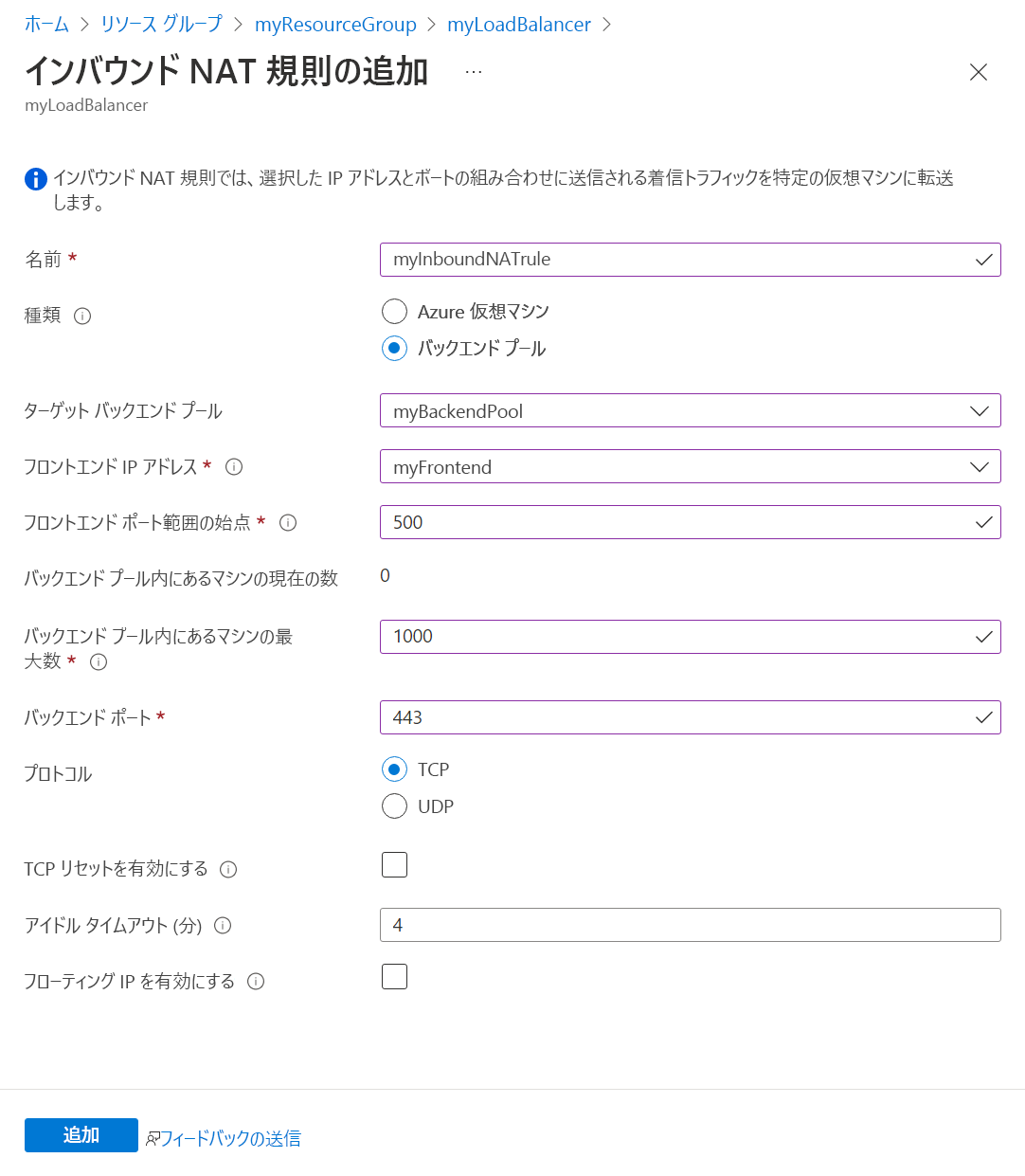Click the blue information banner icon
The width and height of the screenshot is (1025, 1176).
coord(35,178)
